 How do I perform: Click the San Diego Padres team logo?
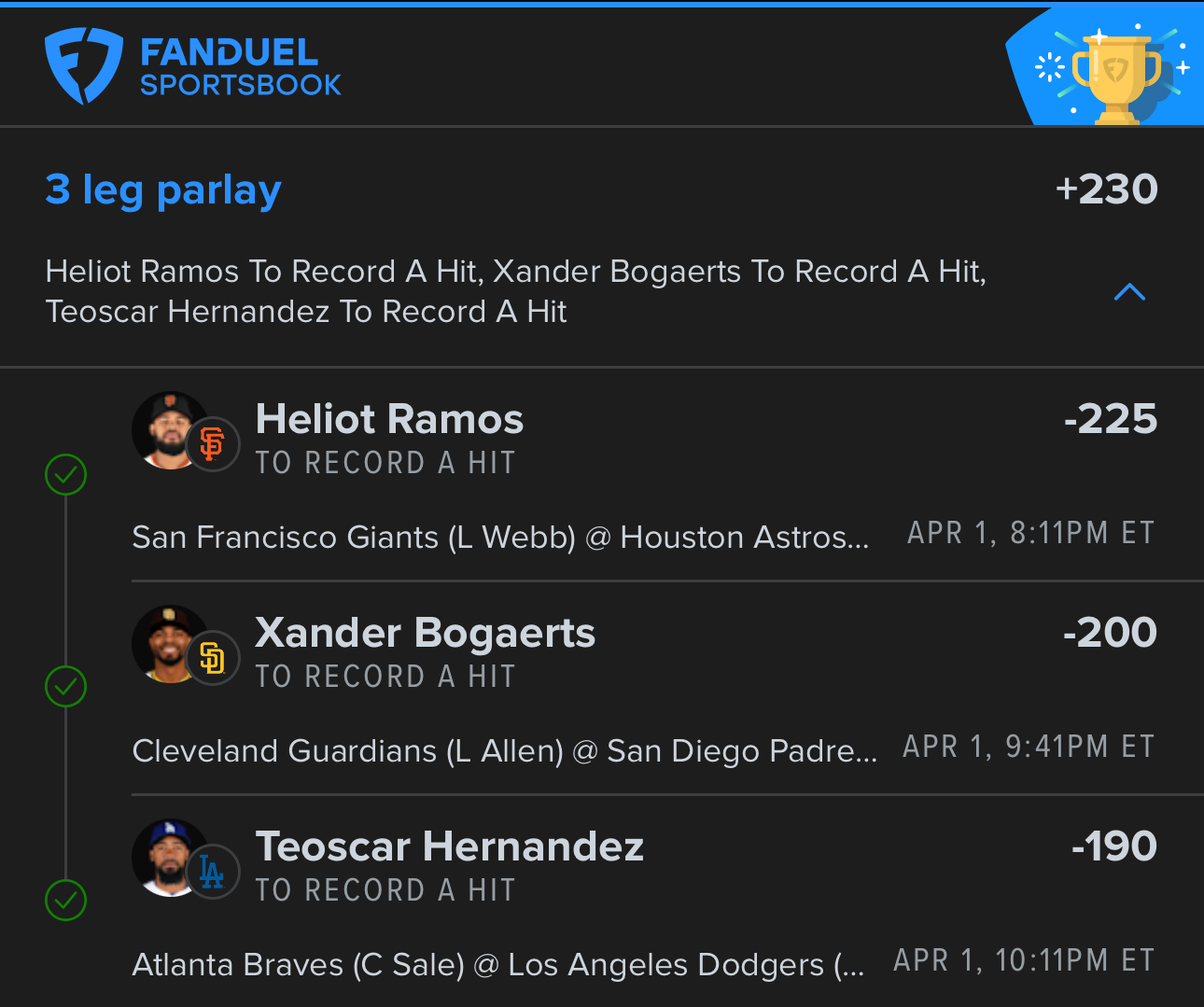pyautogui.click(x=213, y=658)
